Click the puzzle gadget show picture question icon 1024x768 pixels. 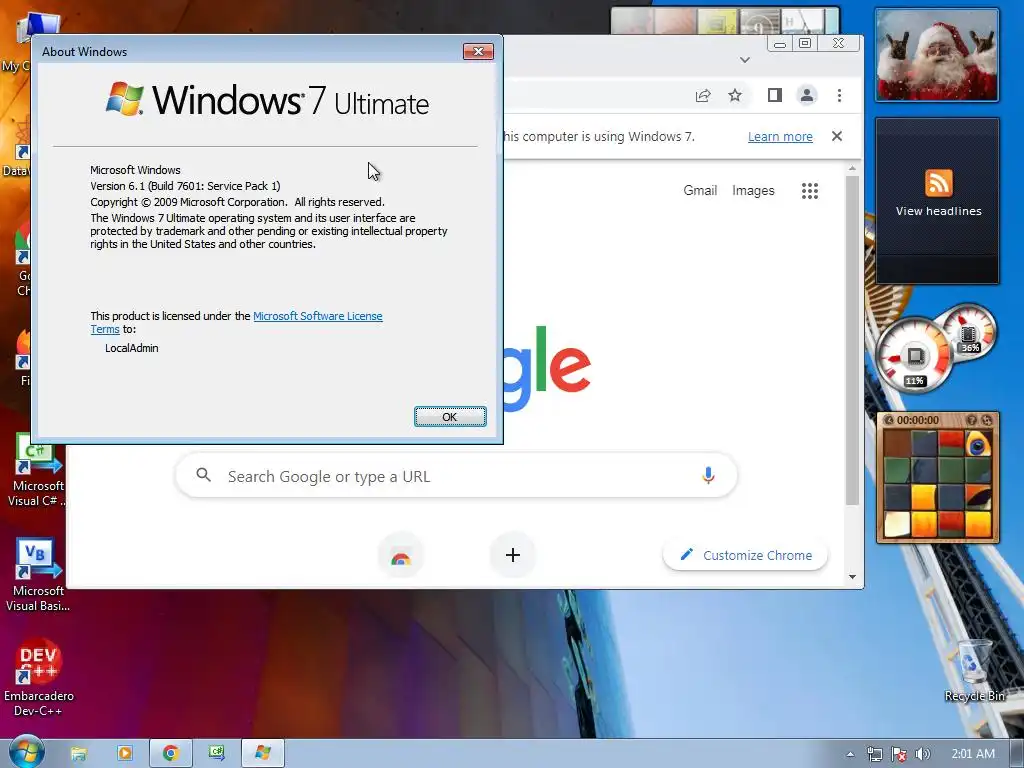click(971, 420)
